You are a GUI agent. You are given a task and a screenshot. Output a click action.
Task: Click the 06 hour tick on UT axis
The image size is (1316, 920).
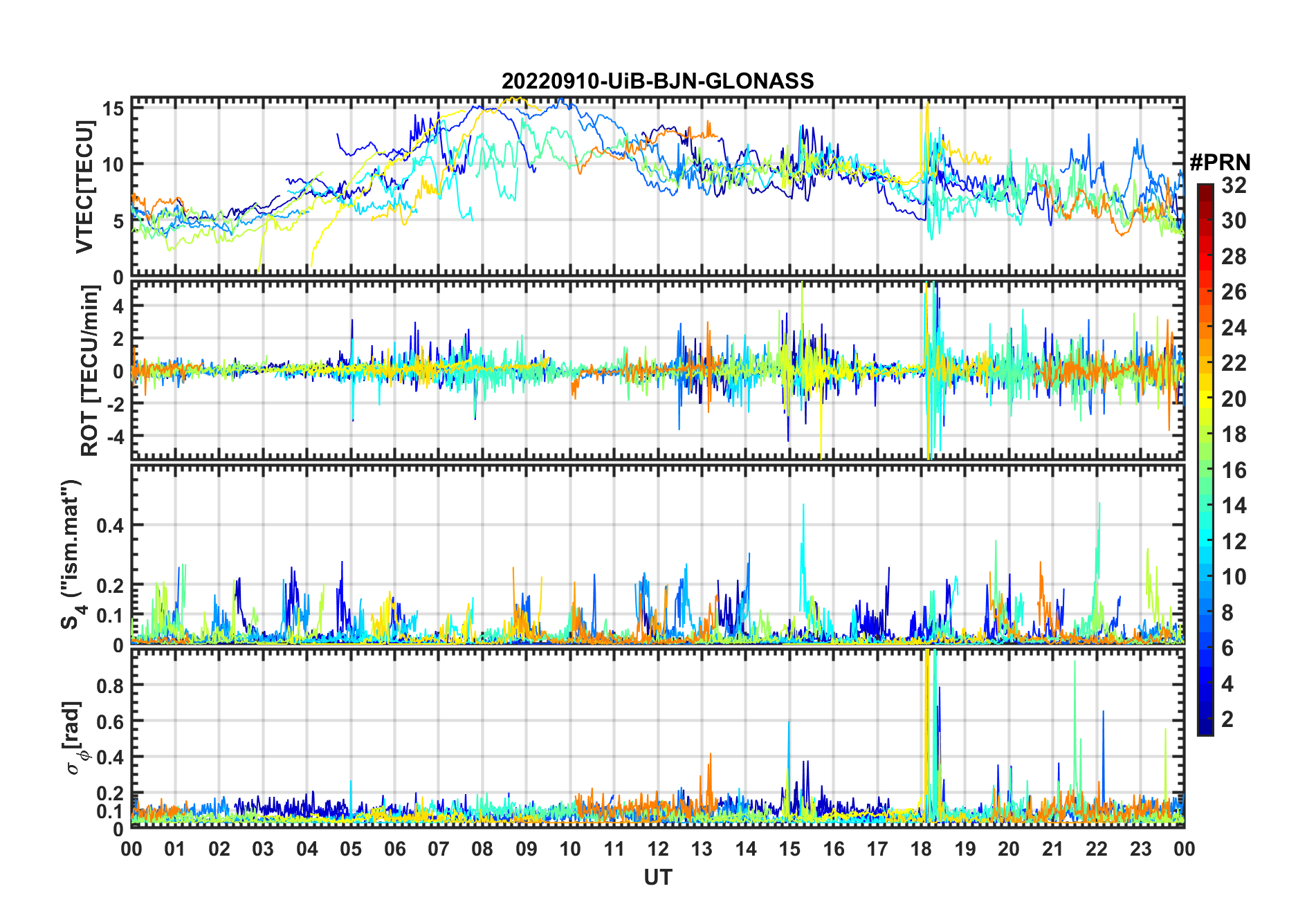click(394, 849)
